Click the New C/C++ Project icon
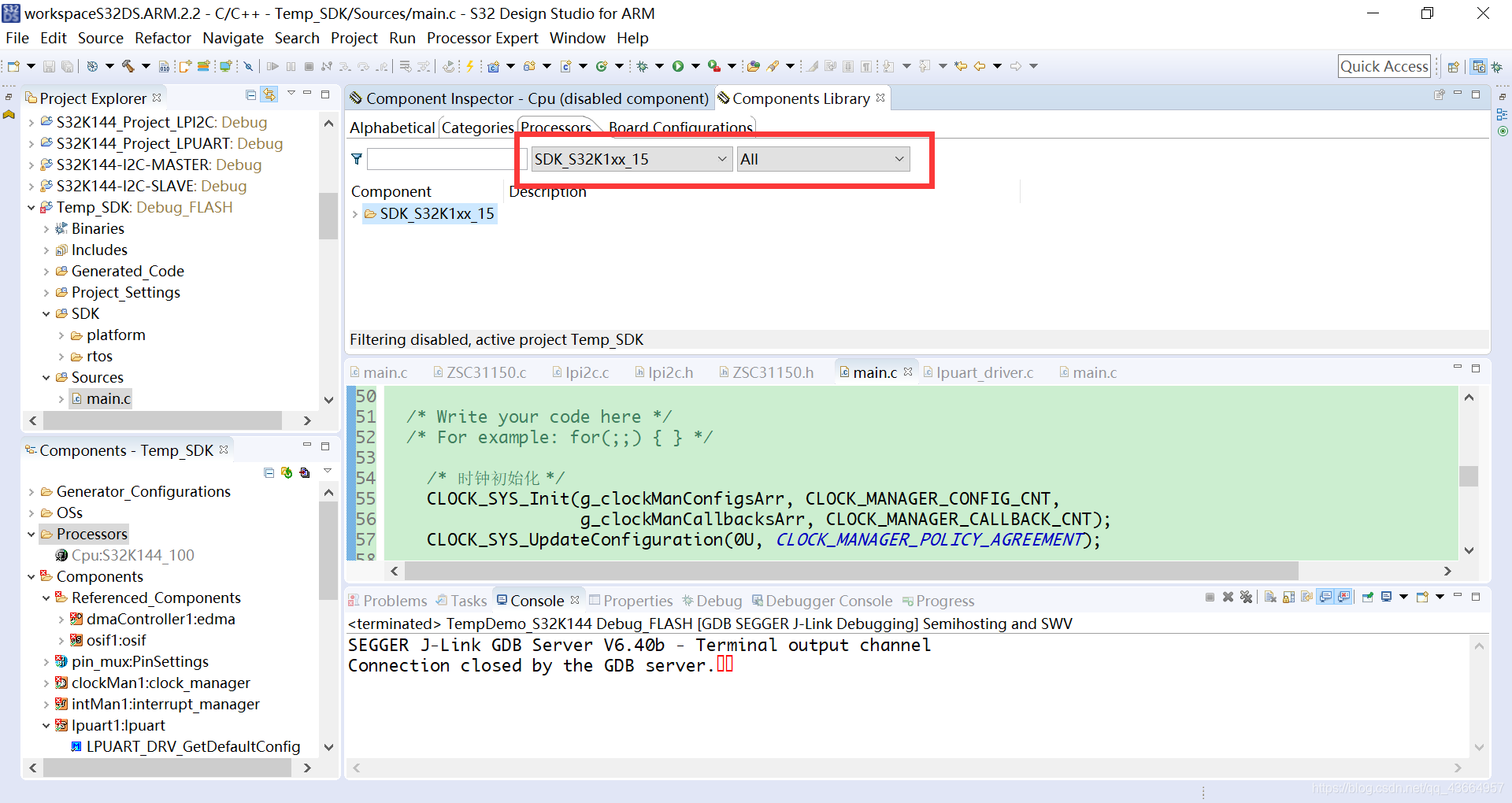Image resolution: width=1512 pixels, height=803 pixels. click(x=493, y=66)
